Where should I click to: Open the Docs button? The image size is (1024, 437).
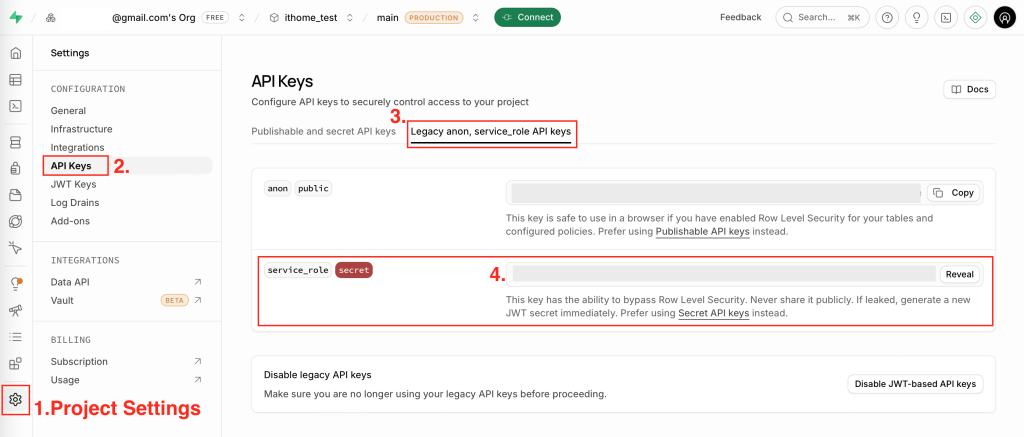pyautogui.click(x=969, y=89)
